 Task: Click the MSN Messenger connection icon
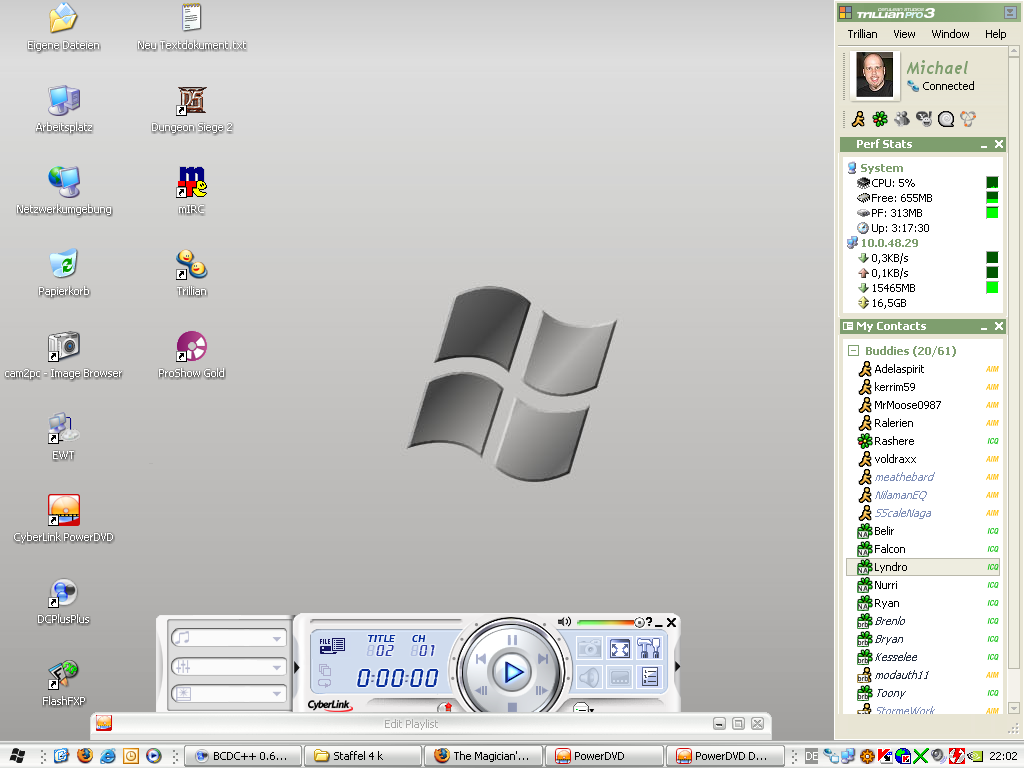tap(902, 119)
